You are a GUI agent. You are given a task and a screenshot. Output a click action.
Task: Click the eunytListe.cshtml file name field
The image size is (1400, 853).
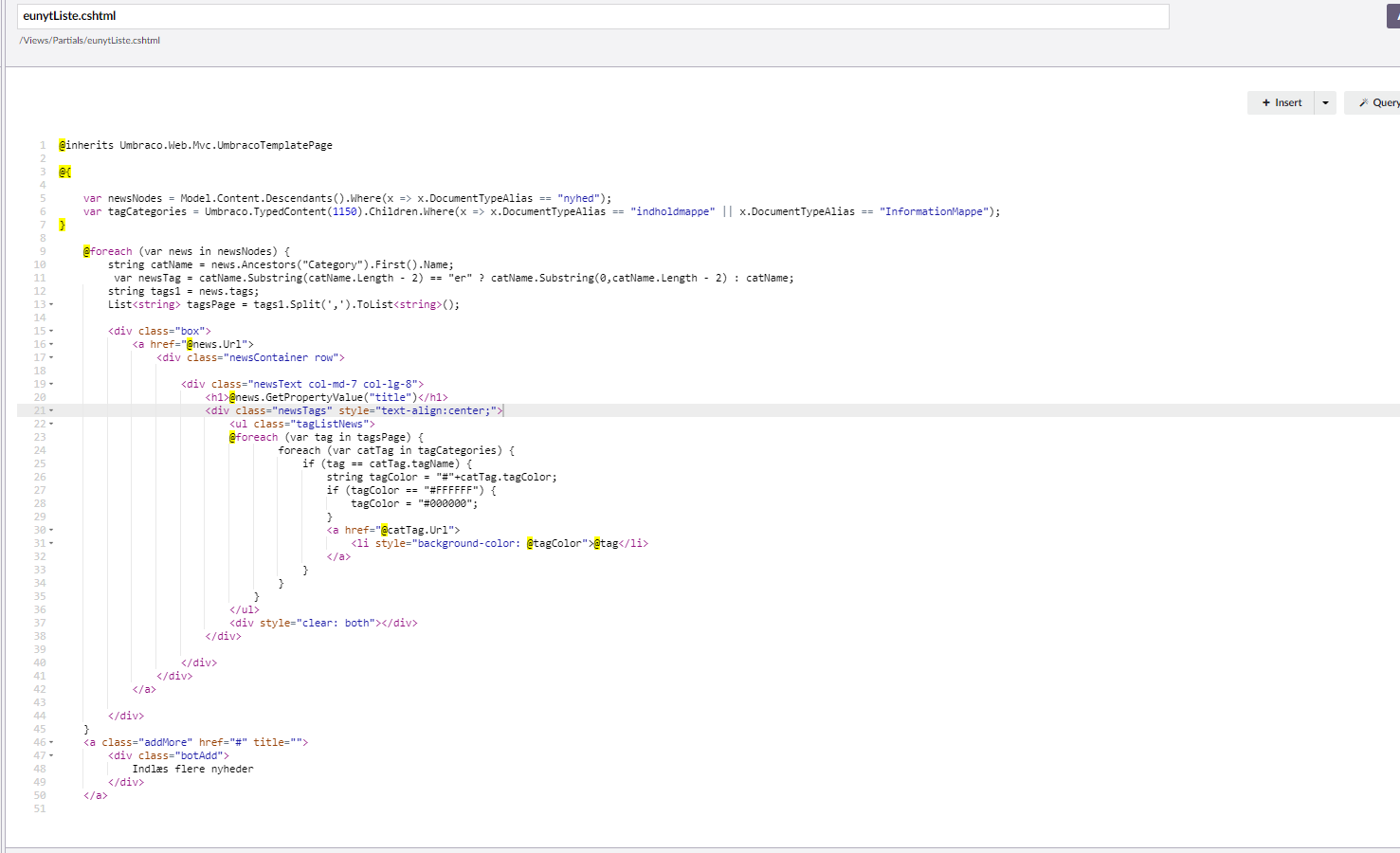(593, 16)
